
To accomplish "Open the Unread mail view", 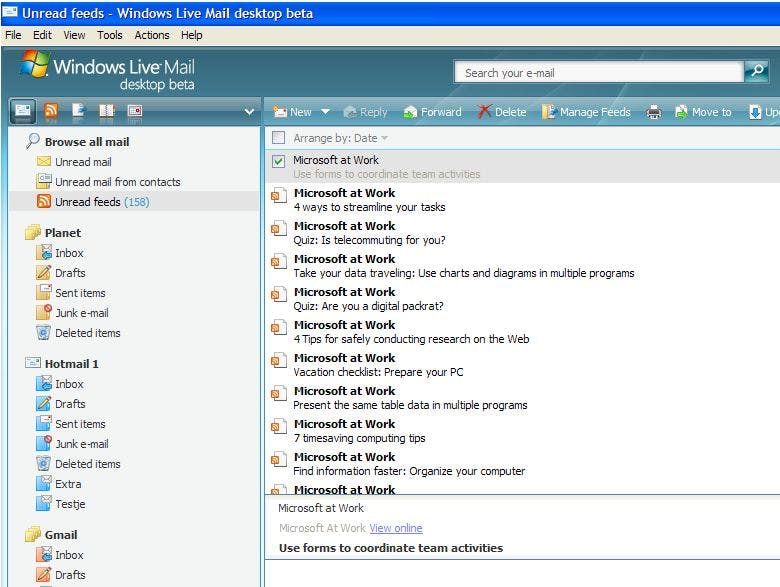I will (x=83, y=162).
